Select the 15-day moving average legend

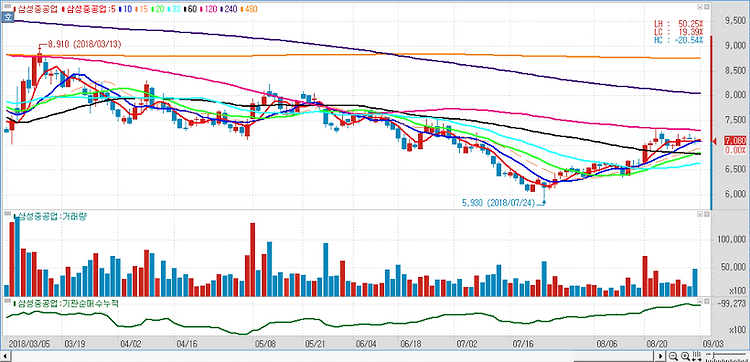[143, 9]
